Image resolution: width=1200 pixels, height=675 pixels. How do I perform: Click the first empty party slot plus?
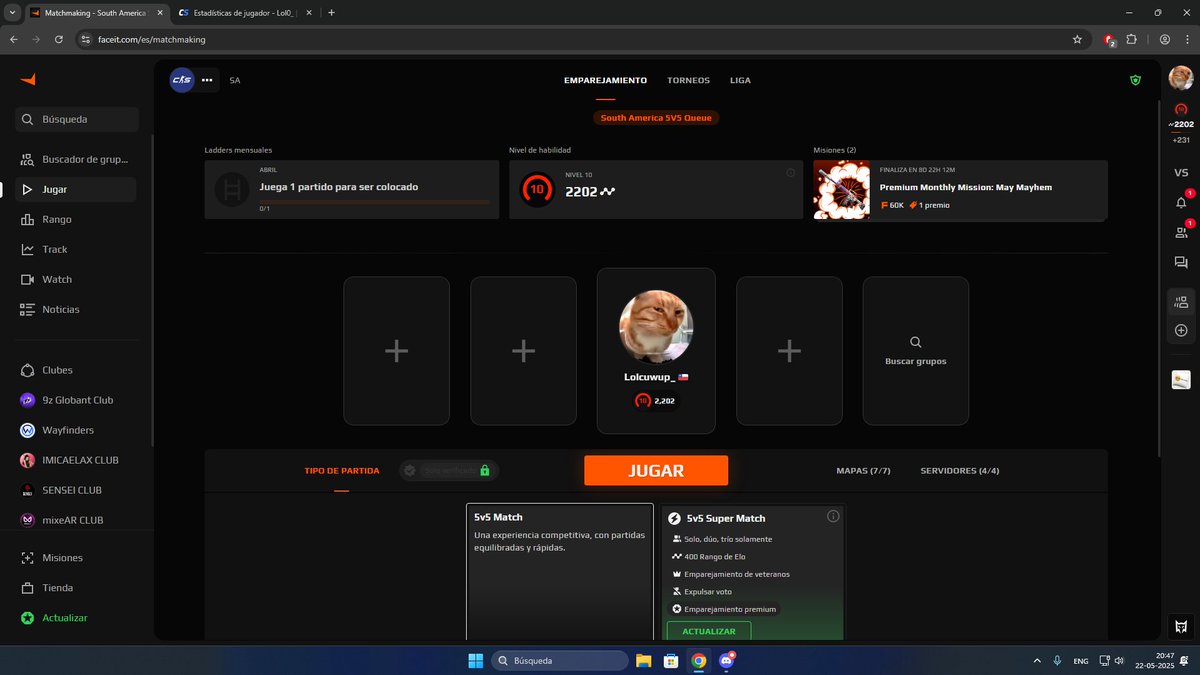click(x=396, y=351)
